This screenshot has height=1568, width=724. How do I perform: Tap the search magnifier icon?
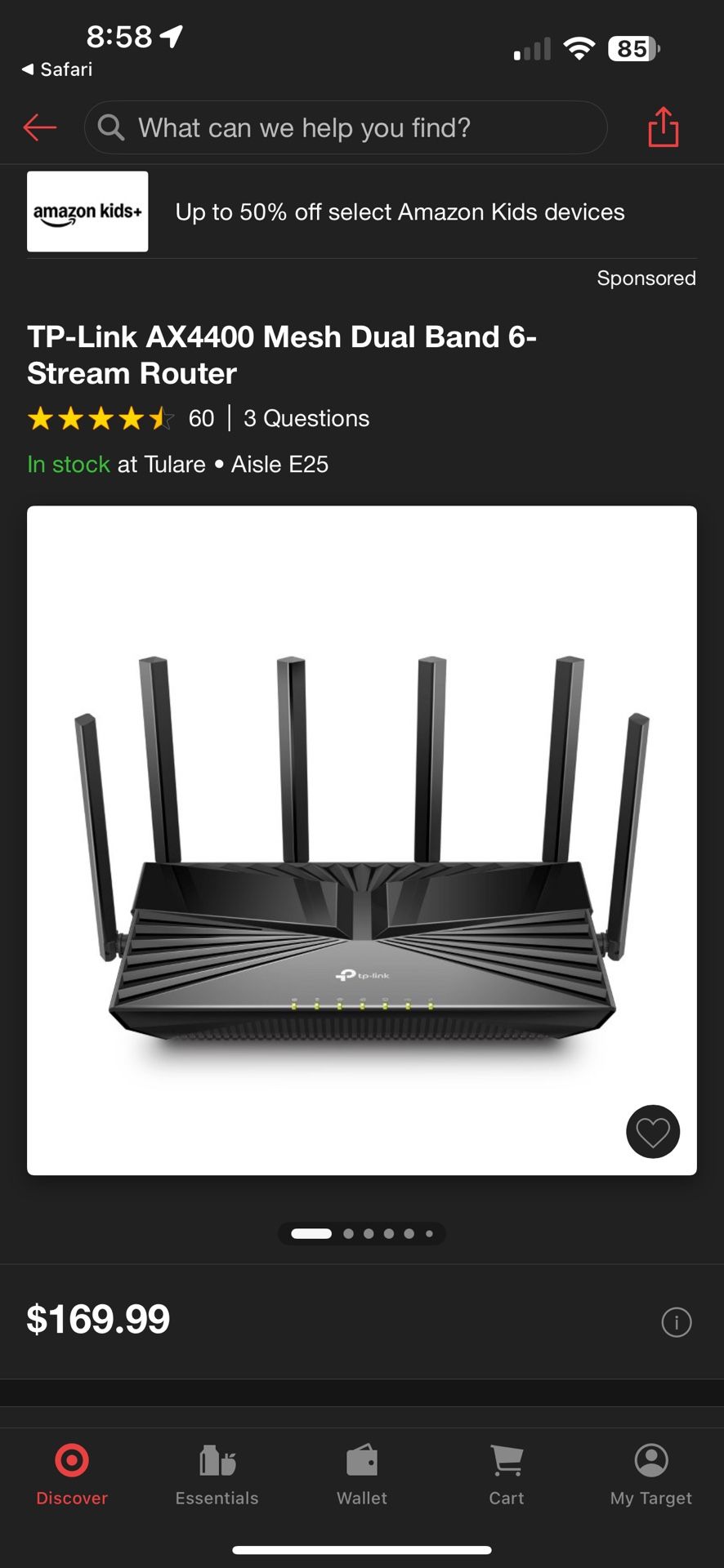(x=111, y=127)
